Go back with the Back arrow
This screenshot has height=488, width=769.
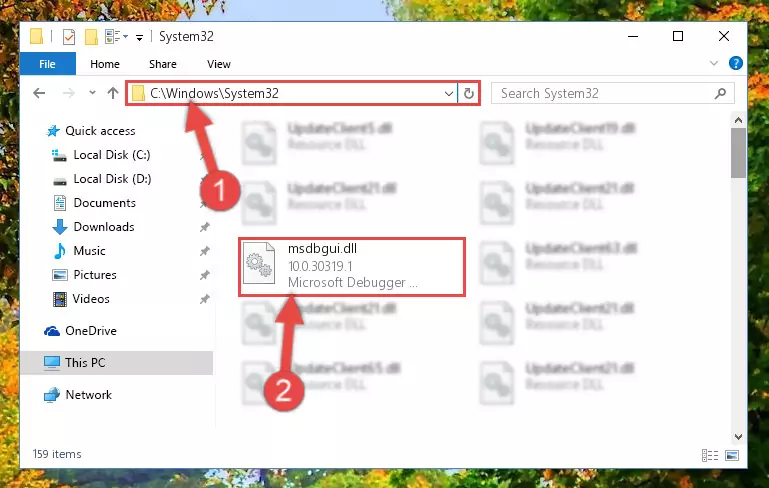39,93
